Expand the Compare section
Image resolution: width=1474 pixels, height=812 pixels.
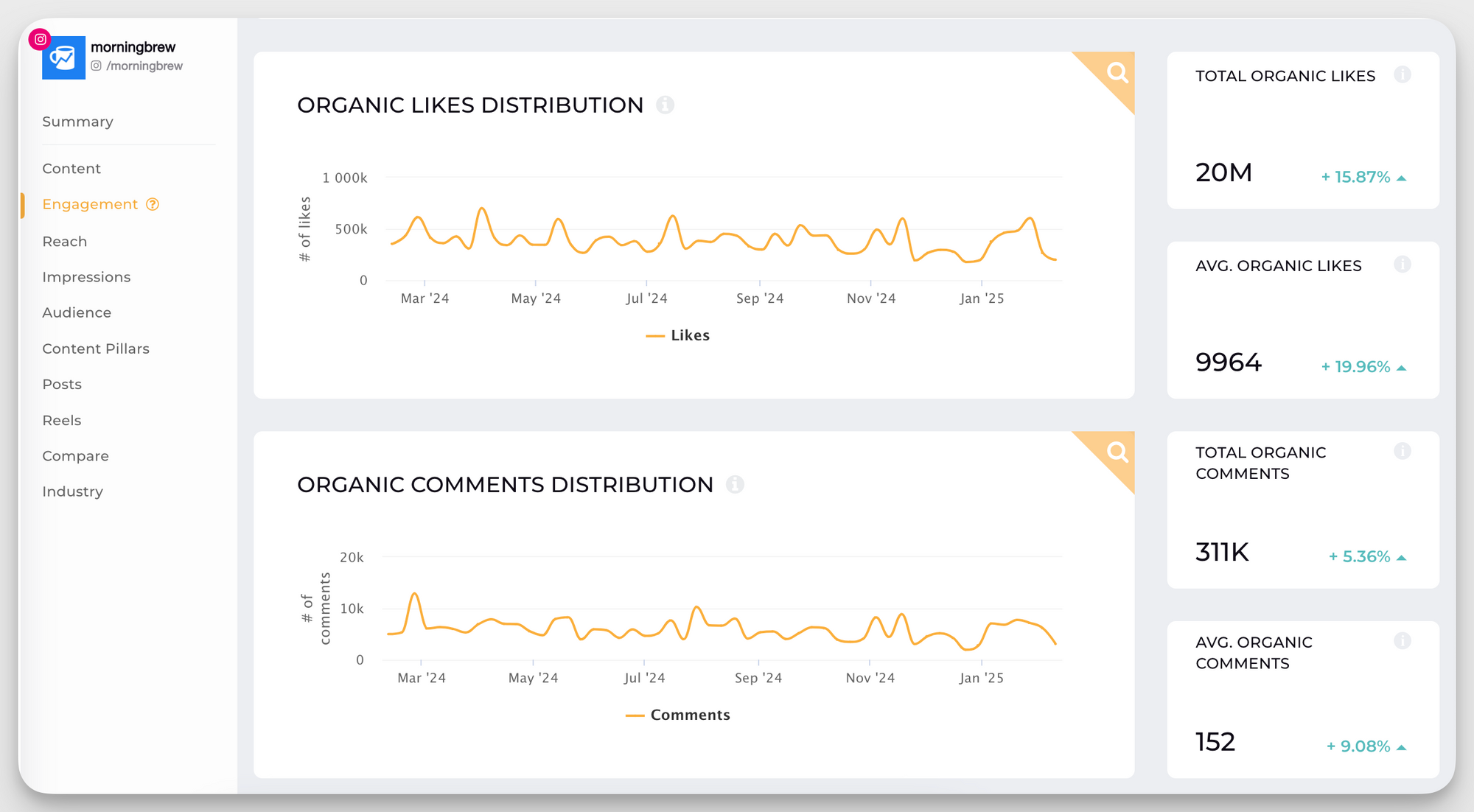click(x=74, y=455)
